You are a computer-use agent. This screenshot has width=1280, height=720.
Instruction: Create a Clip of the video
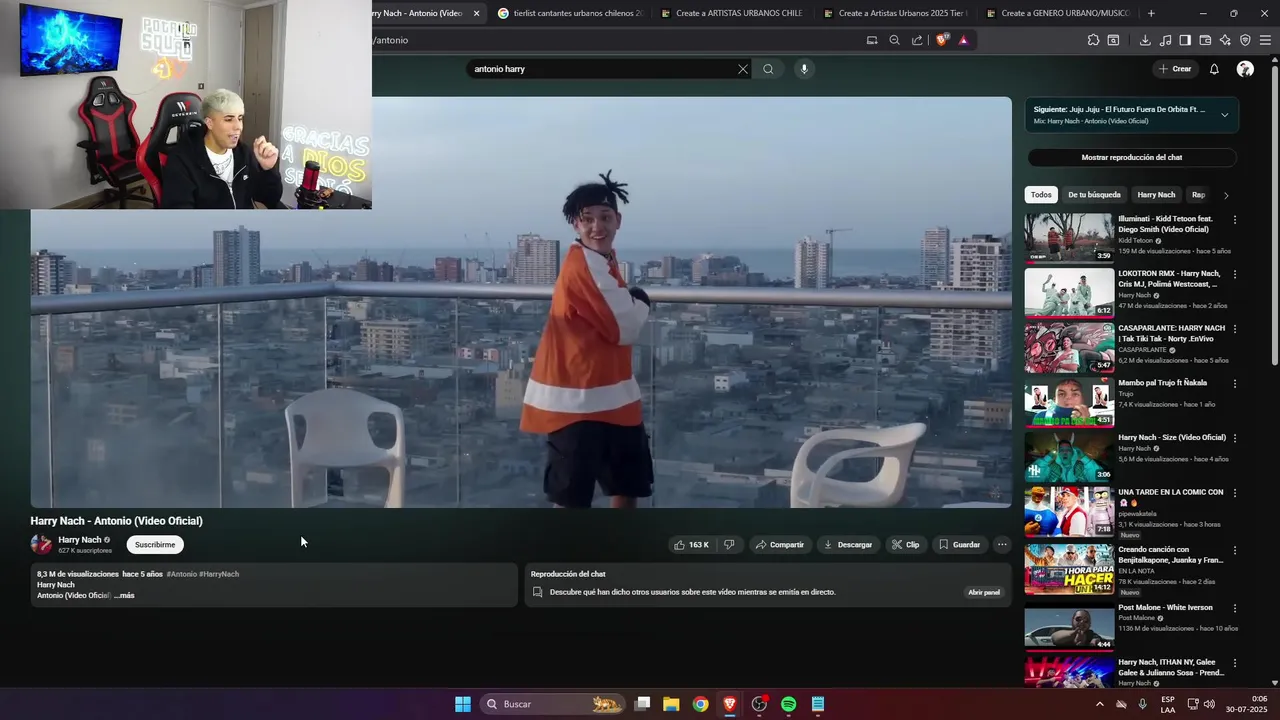906,545
